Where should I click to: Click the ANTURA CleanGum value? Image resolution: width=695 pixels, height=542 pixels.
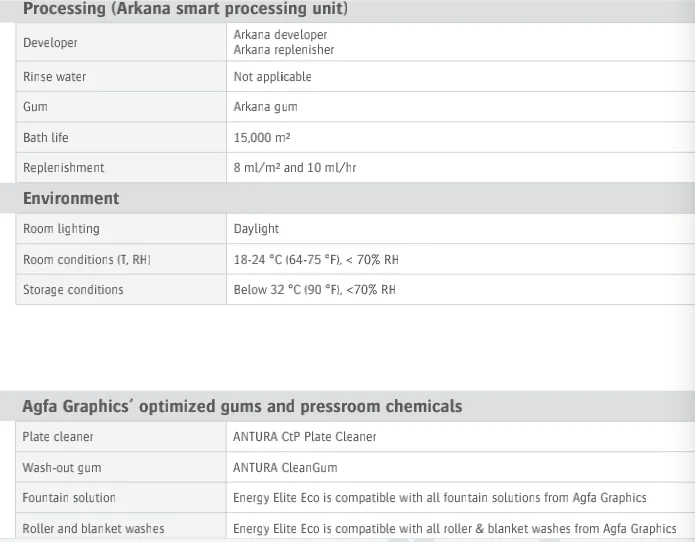[285, 467]
